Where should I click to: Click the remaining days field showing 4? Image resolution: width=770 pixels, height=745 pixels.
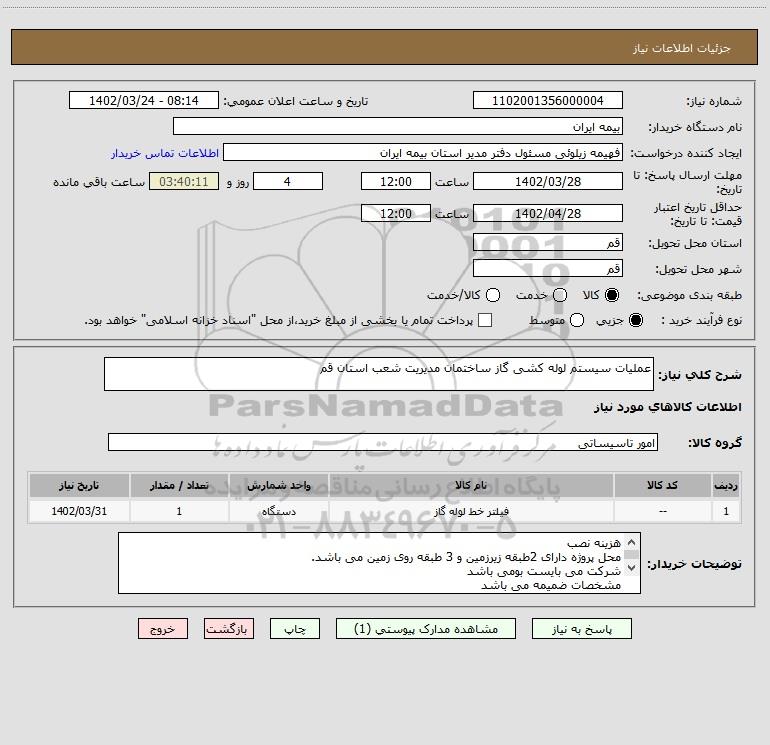pyautogui.click(x=288, y=181)
